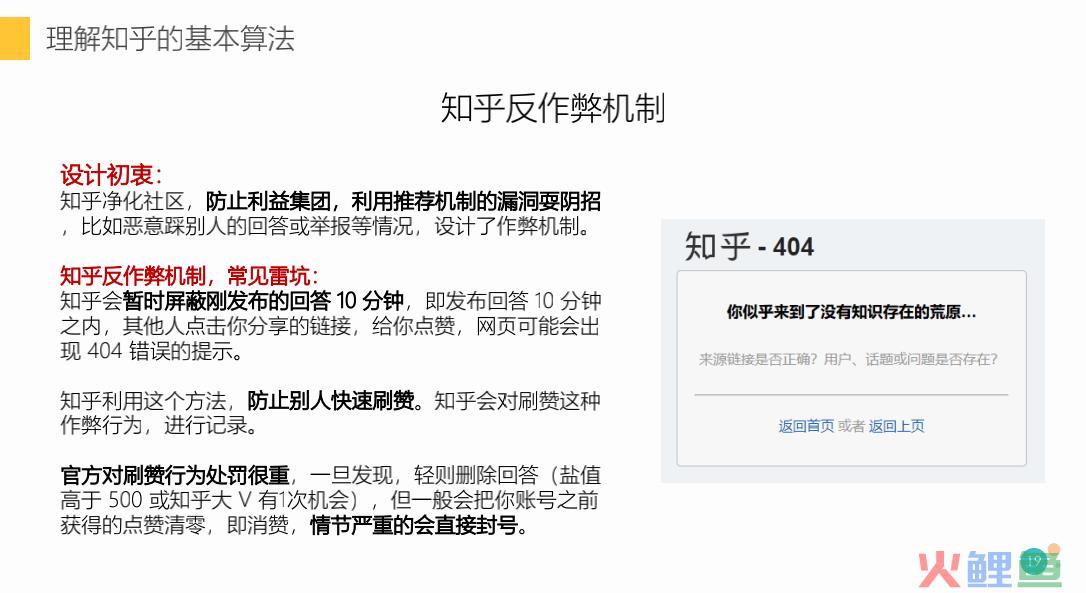Screen dimensions: 1086x593
Task: Click bold phrase 官方对刷赞行为处罚很重
Action: tap(175, 475)
